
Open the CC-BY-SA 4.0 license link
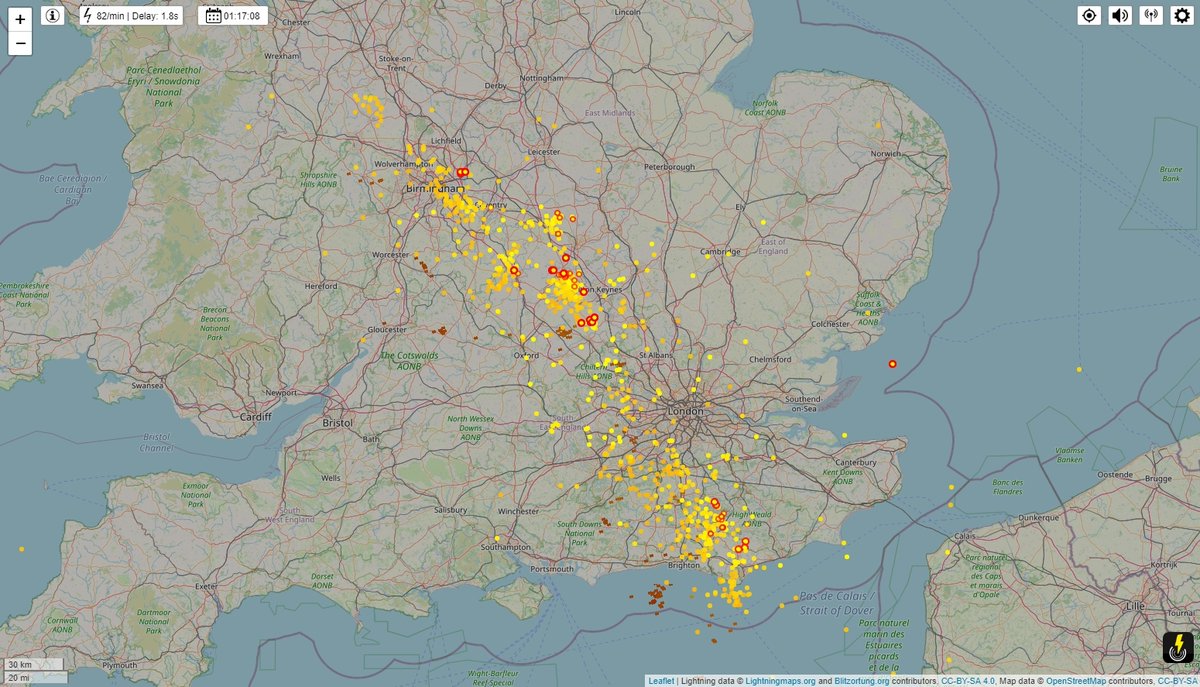[968, 680]
